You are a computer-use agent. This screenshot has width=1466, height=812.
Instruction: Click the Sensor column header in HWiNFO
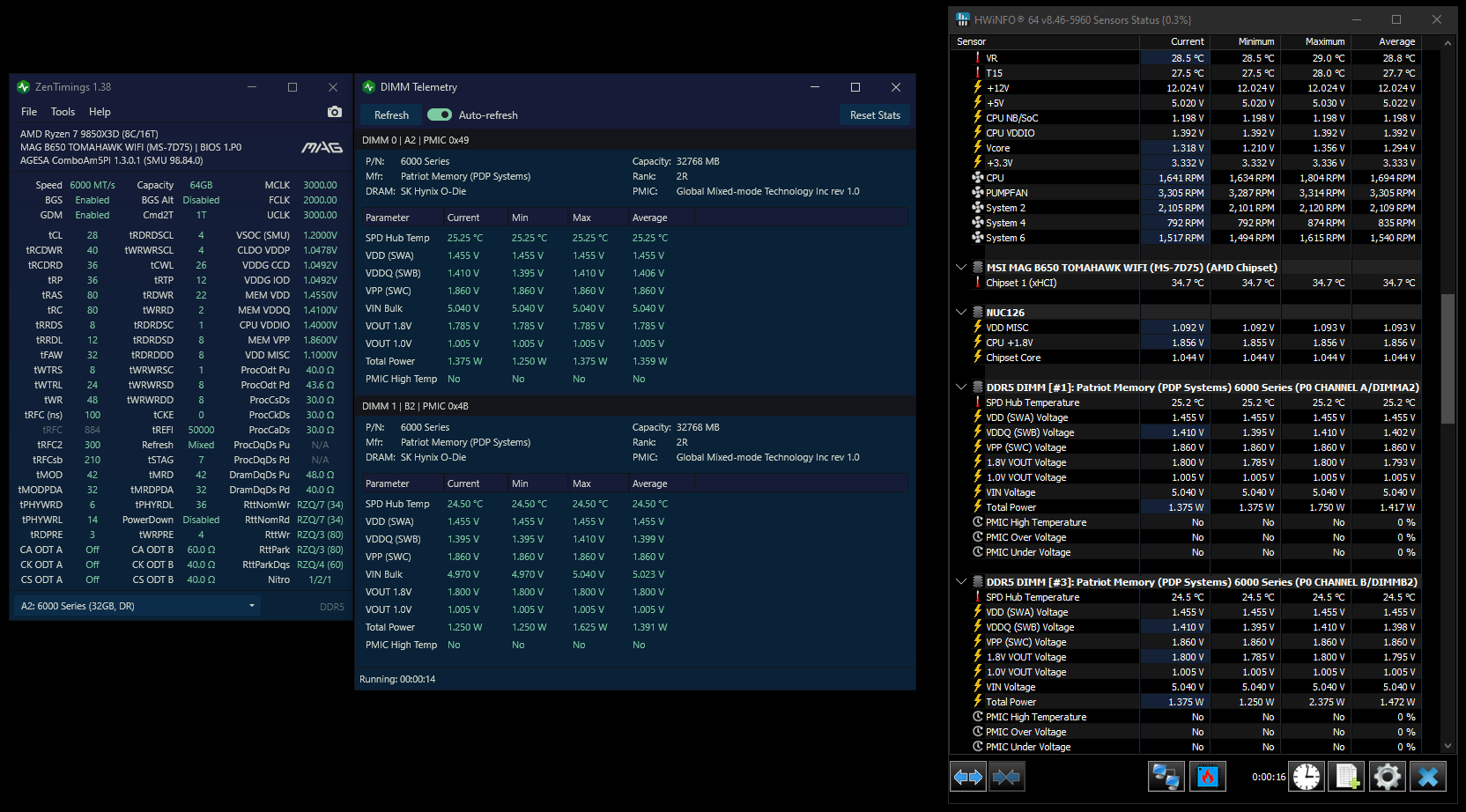click(1045, 41)
